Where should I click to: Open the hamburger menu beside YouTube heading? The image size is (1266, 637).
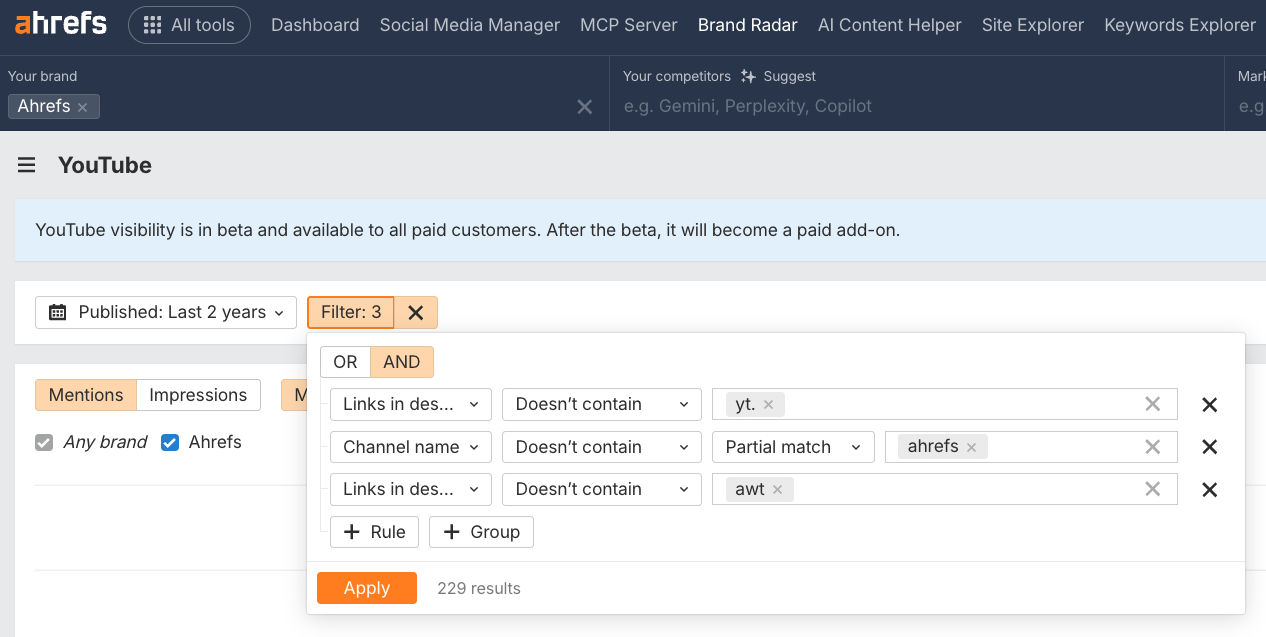(27, 165)
